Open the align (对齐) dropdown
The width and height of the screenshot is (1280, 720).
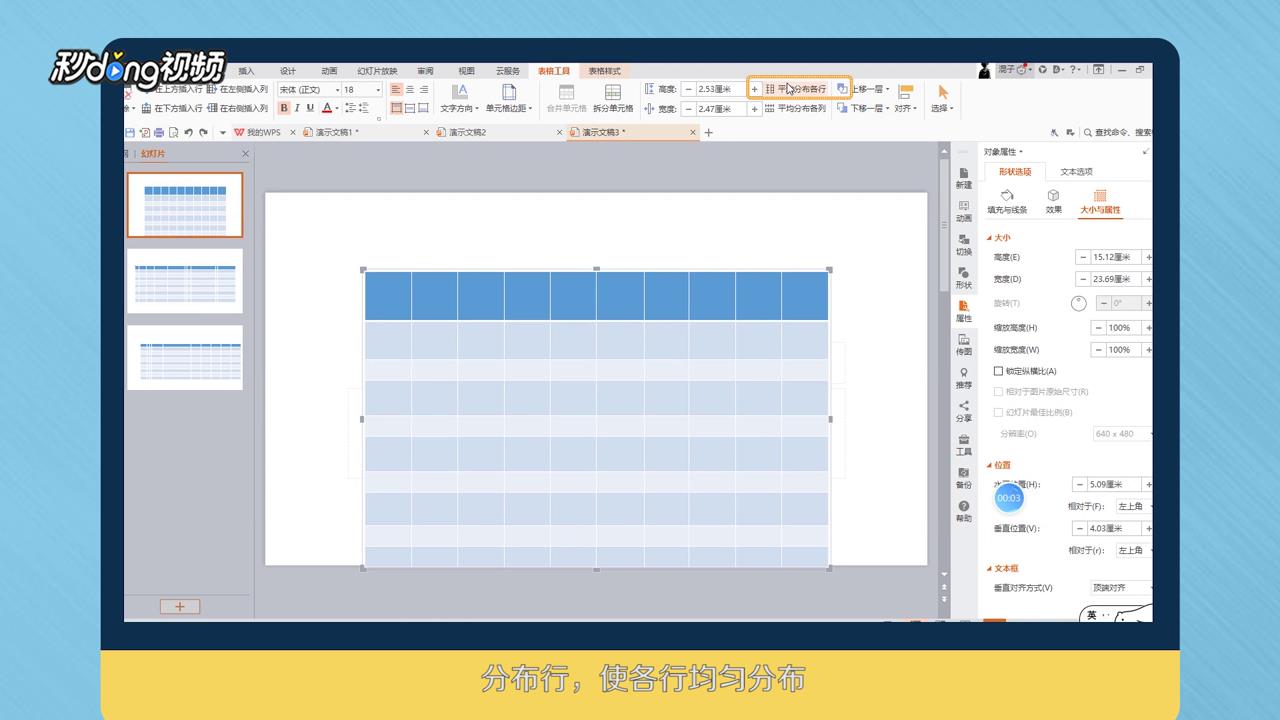[x=906, y=98]
